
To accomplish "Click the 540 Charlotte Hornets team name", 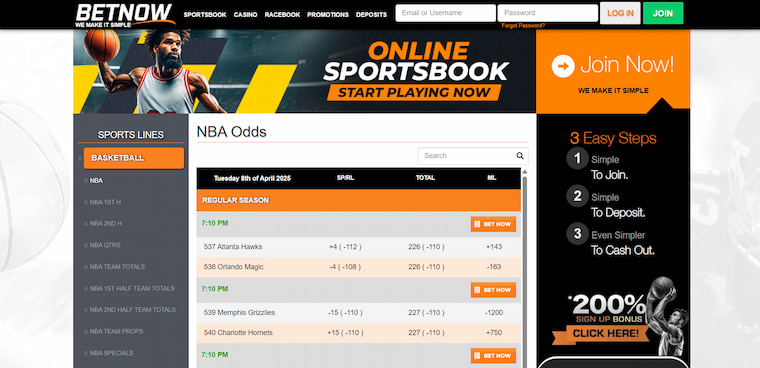I will (x=238, y=333).
